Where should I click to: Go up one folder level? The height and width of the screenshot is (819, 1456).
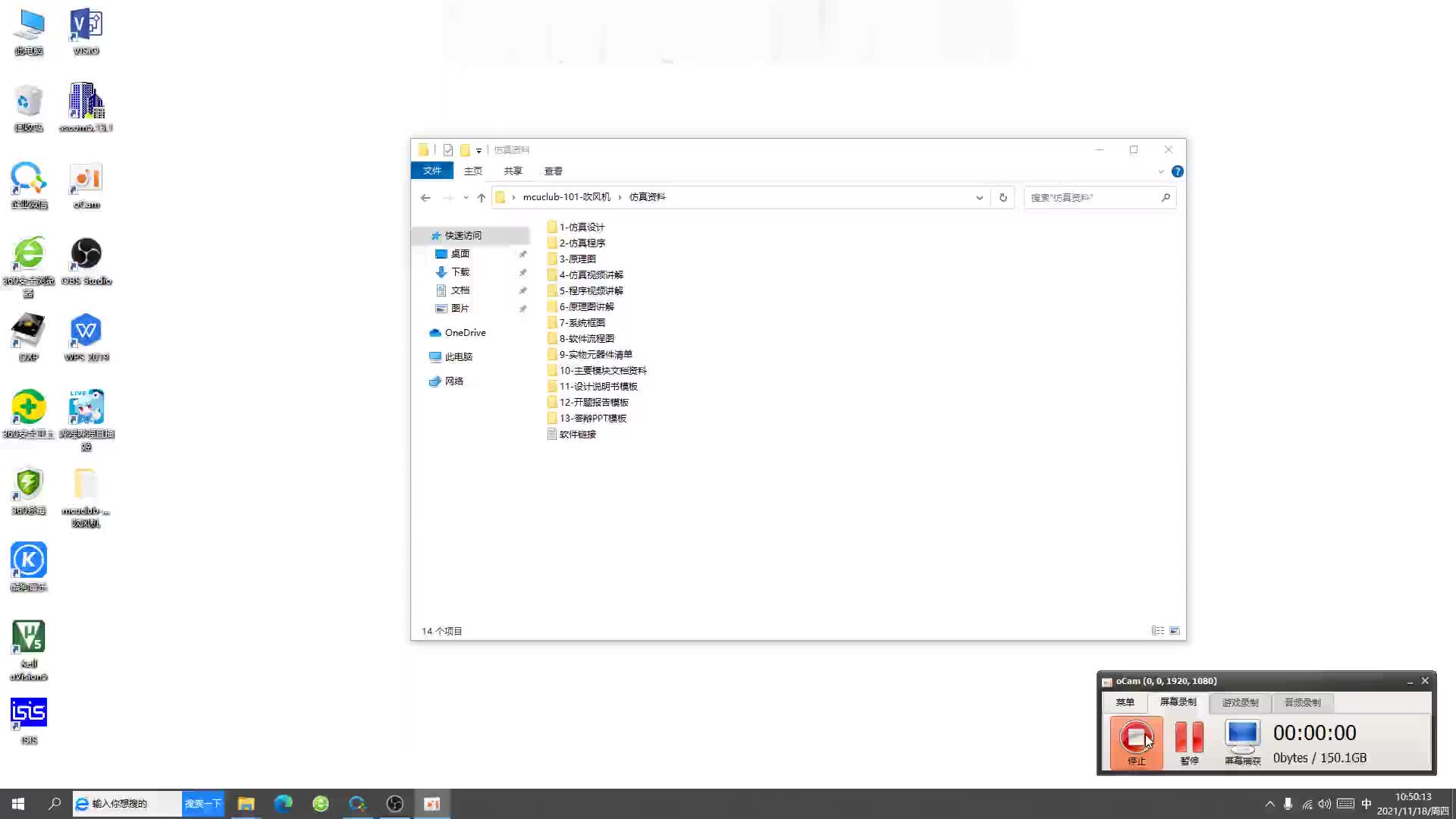[x=481, y=198]
